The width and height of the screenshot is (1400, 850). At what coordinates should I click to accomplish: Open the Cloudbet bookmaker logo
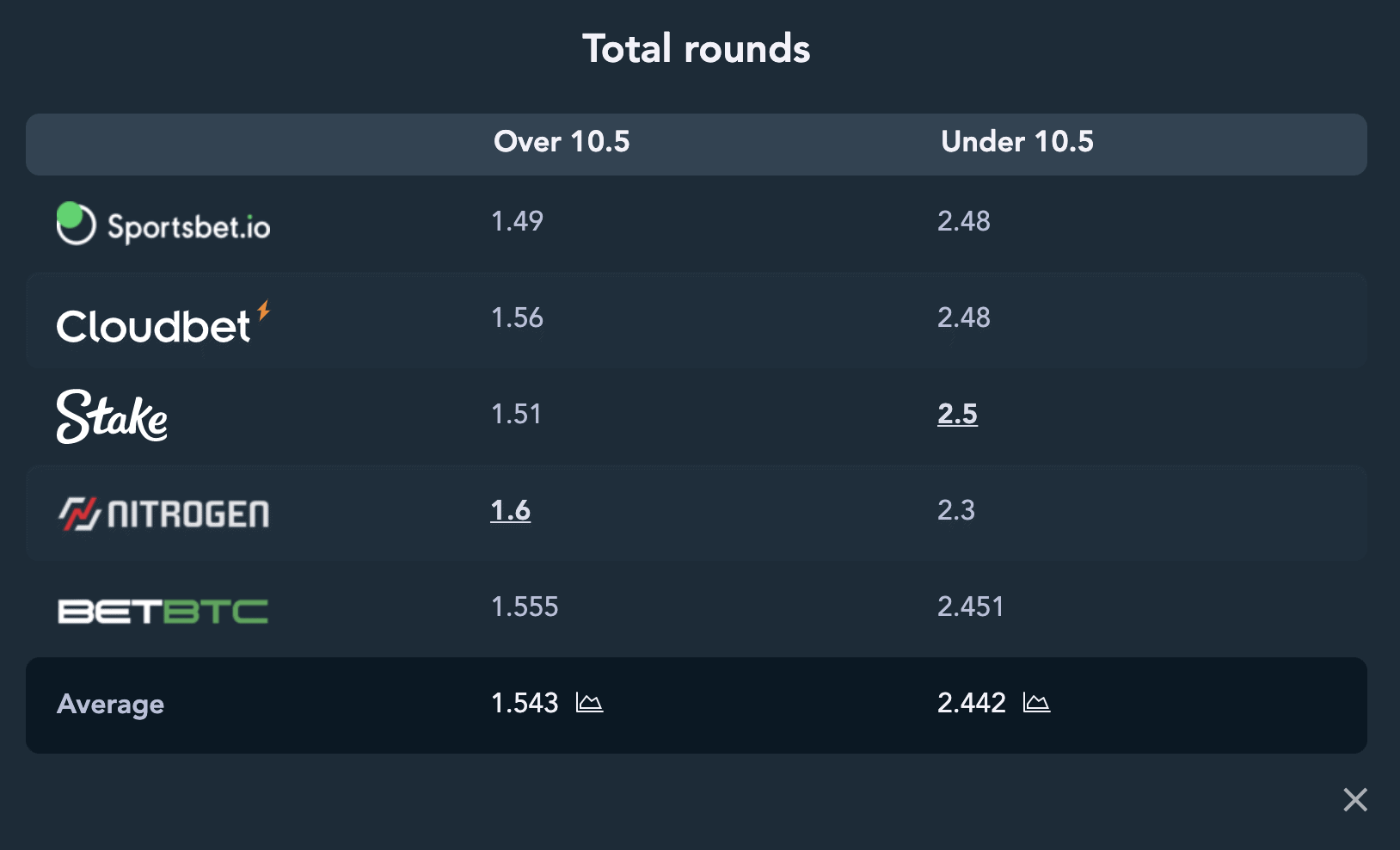point(163,323)
